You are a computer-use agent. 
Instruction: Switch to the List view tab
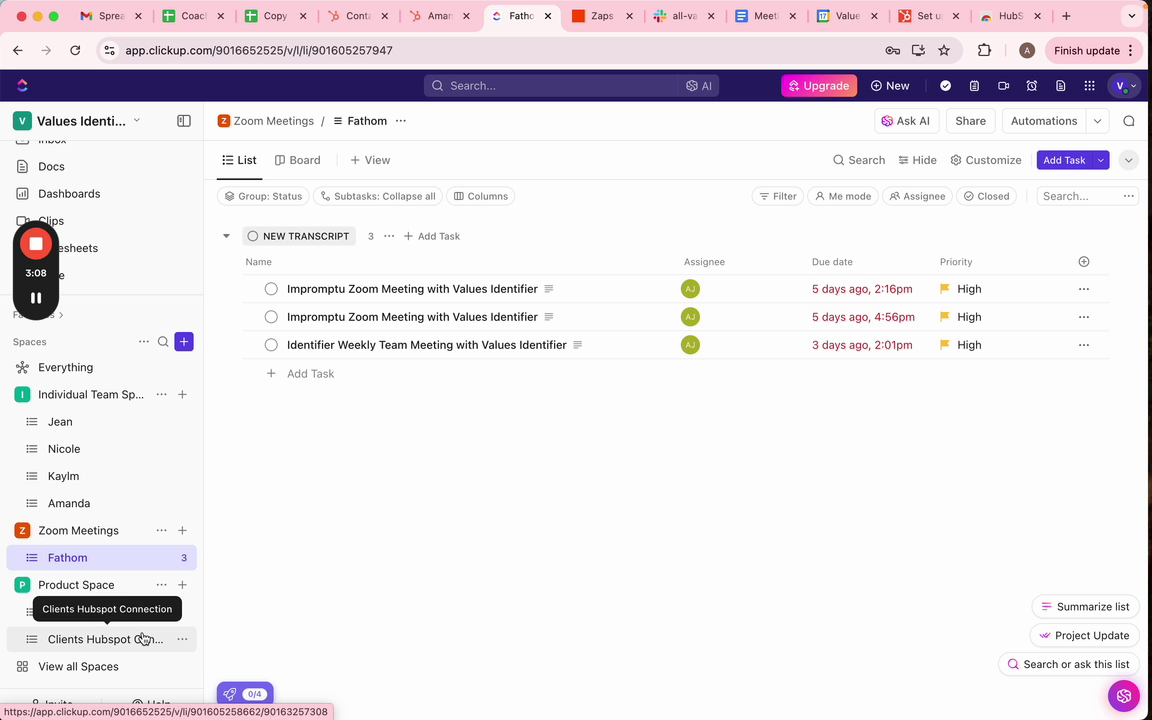tap(240, 160)
